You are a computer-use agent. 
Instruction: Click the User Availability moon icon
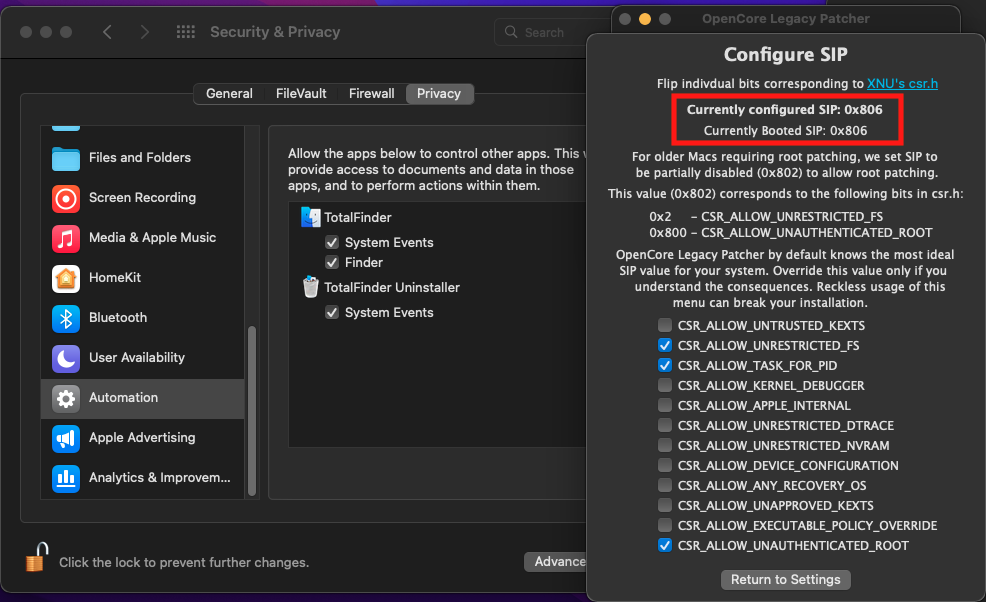[x=66, y=358]
